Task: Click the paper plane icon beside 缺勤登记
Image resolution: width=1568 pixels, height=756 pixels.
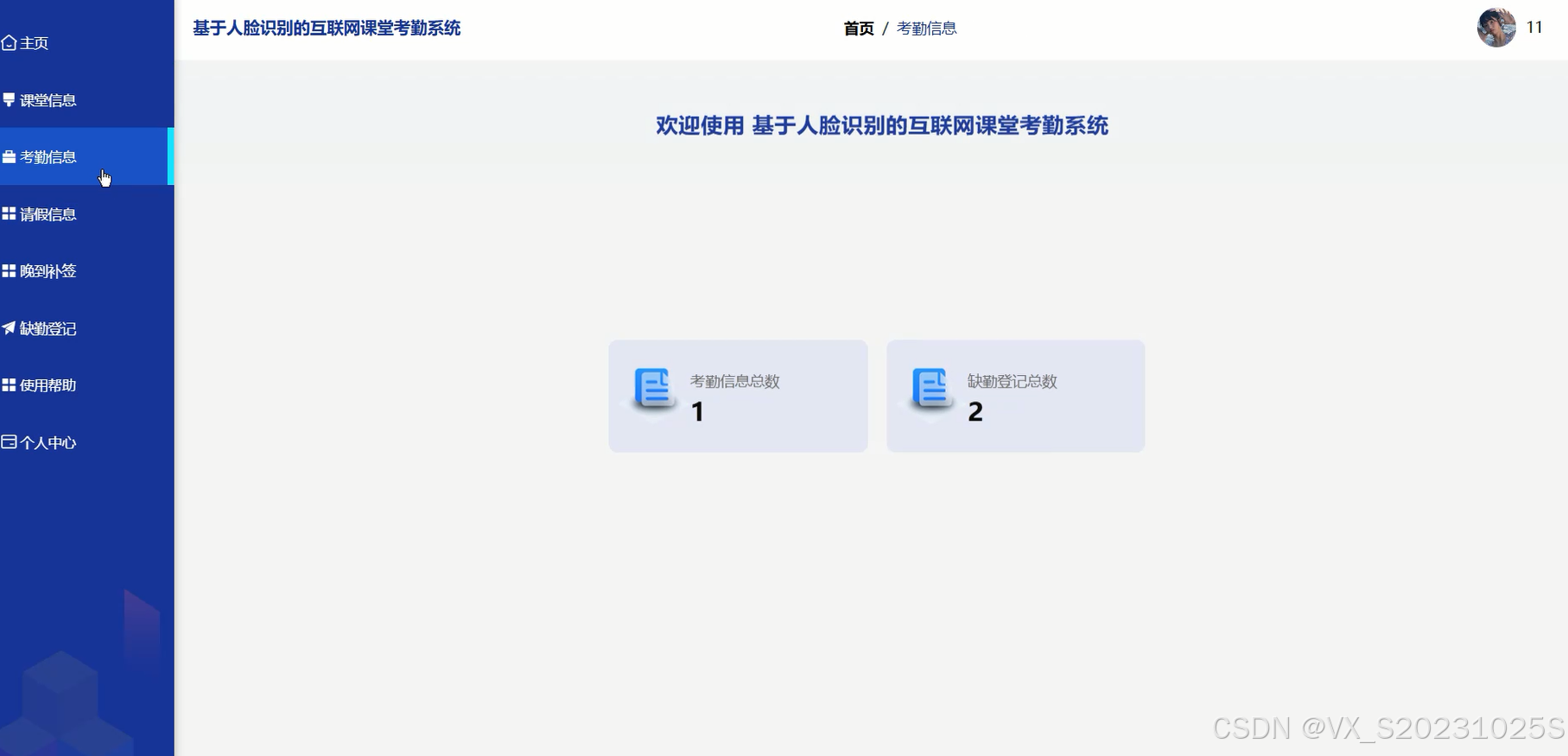Action: pyautogui.click(x=9, y=327)
